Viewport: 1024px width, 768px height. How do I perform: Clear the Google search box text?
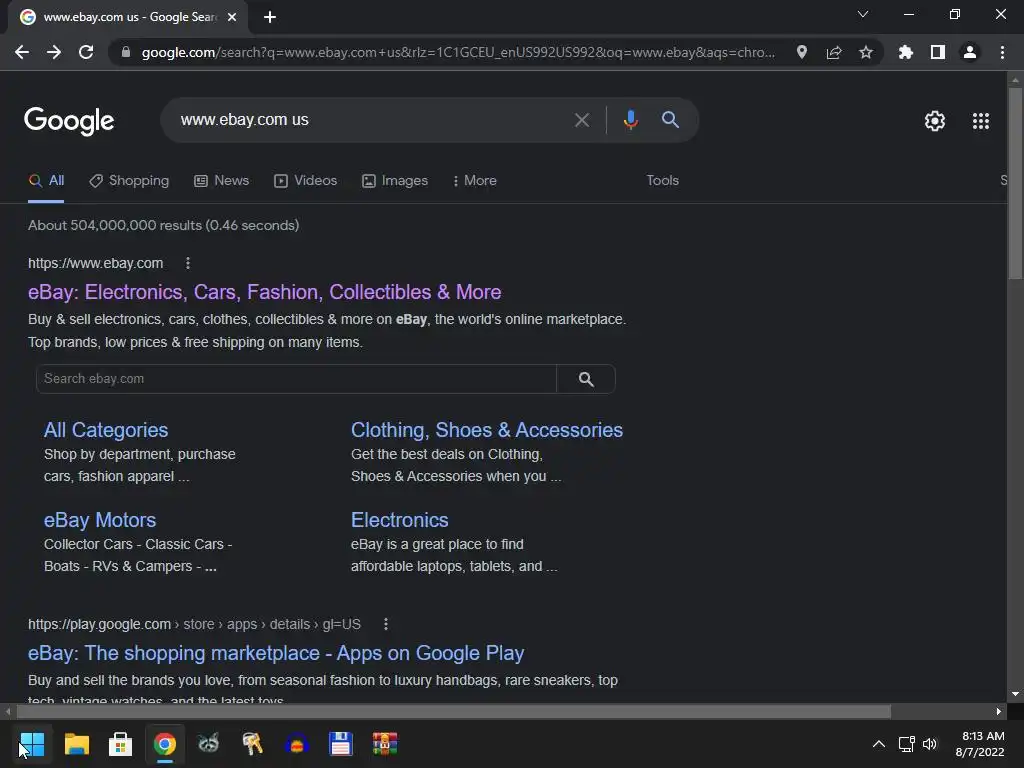tap(582, 120)
